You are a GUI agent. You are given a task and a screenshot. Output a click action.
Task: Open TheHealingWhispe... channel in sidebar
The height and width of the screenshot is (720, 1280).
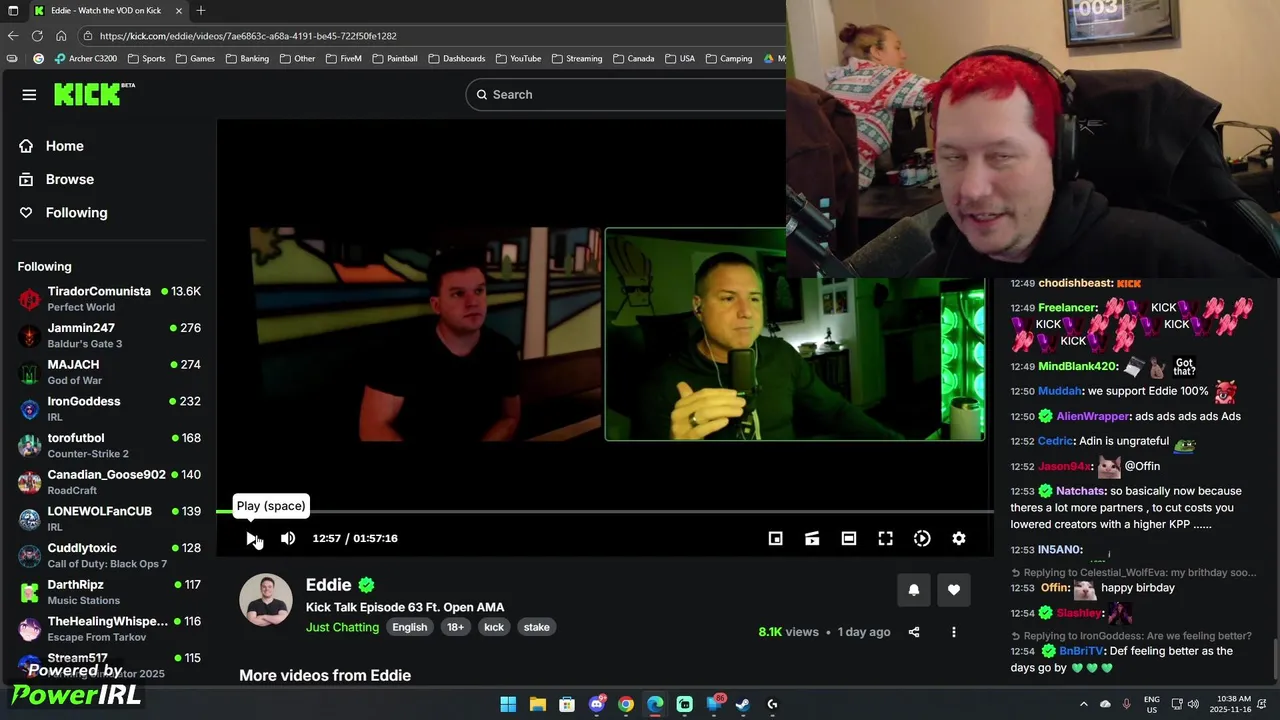coord(109,628)
